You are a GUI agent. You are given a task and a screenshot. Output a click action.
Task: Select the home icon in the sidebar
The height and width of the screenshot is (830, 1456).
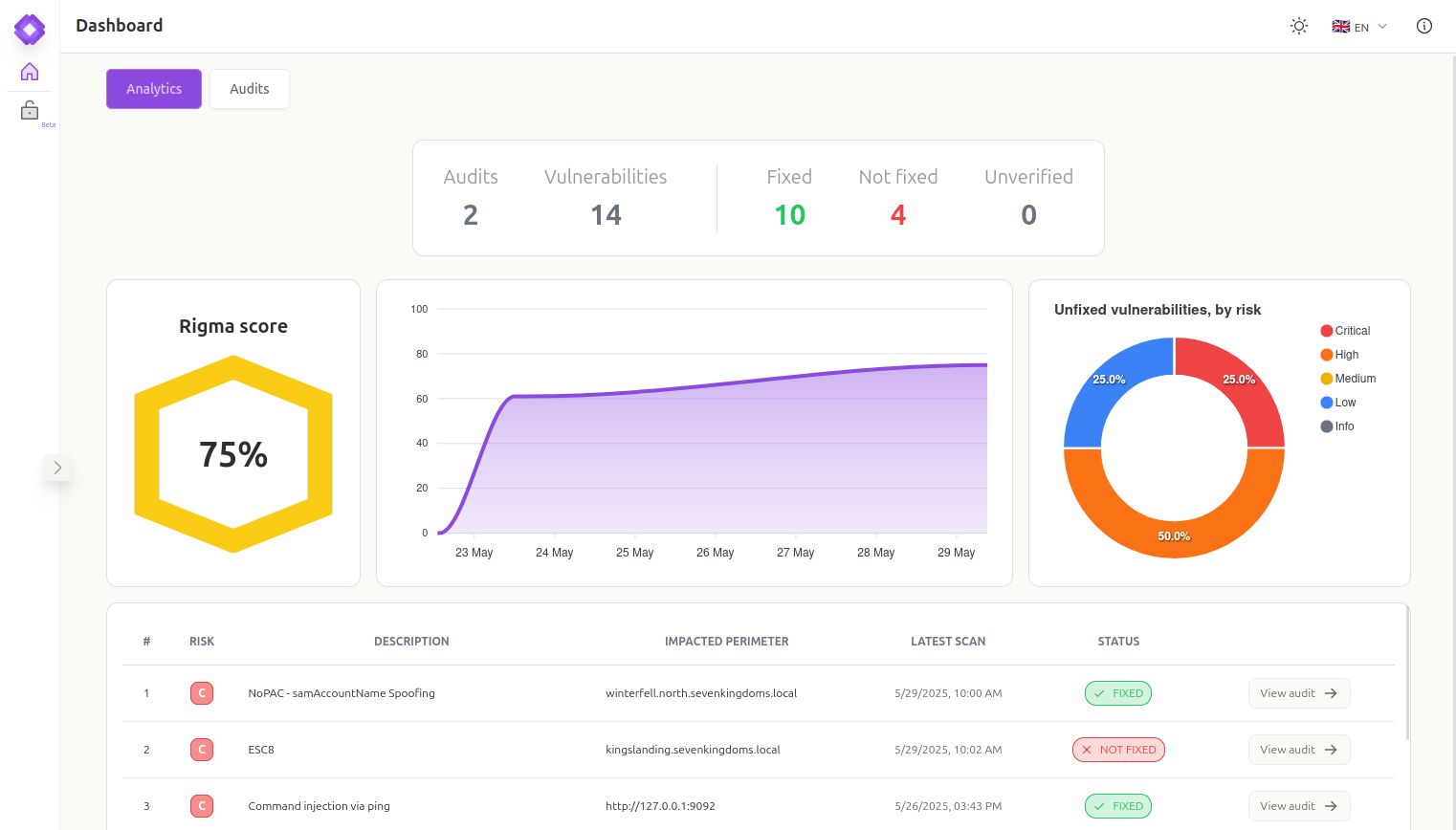pyautogui.click(x=30, y=72)
